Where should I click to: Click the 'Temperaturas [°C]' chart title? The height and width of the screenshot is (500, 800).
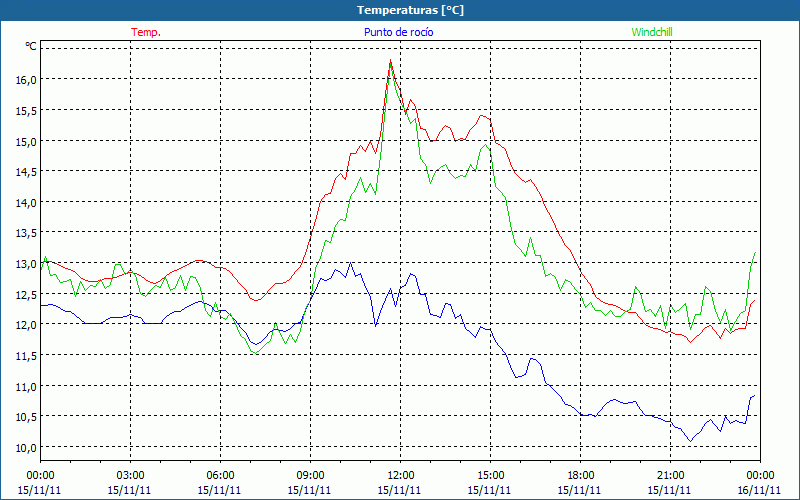click(x=410, y=10)
